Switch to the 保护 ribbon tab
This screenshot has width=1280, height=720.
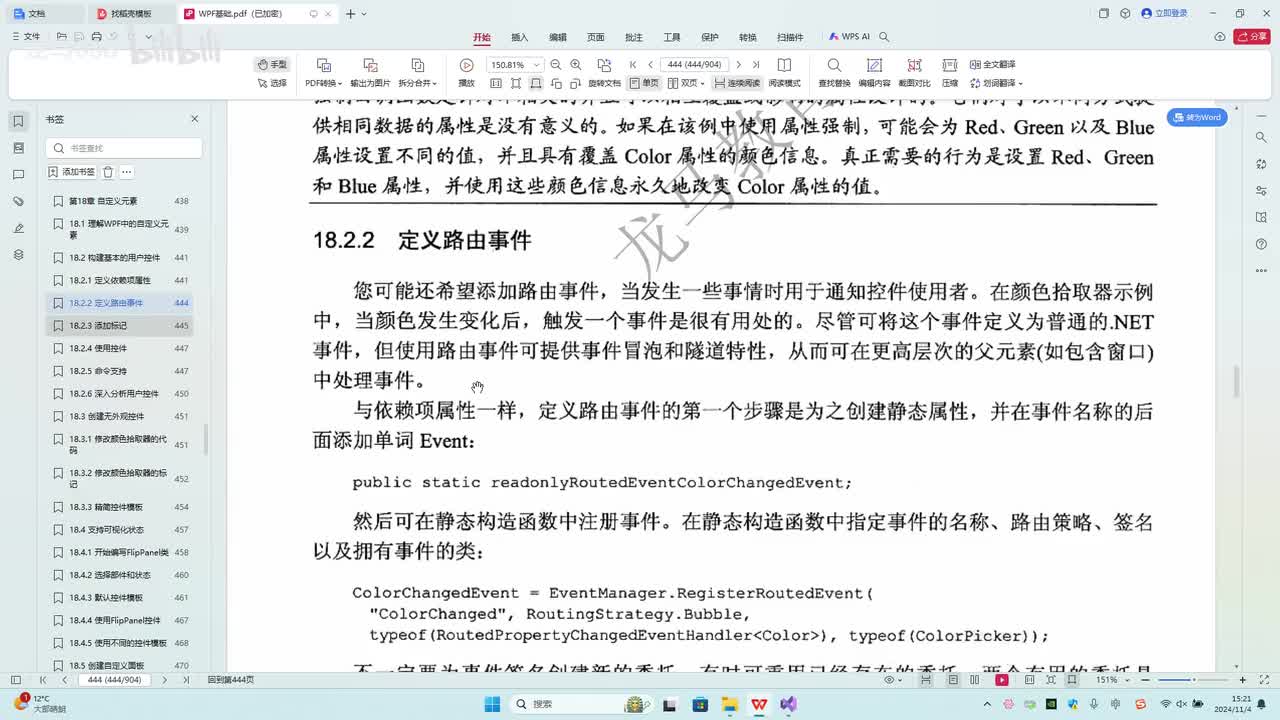coord(710,37)
